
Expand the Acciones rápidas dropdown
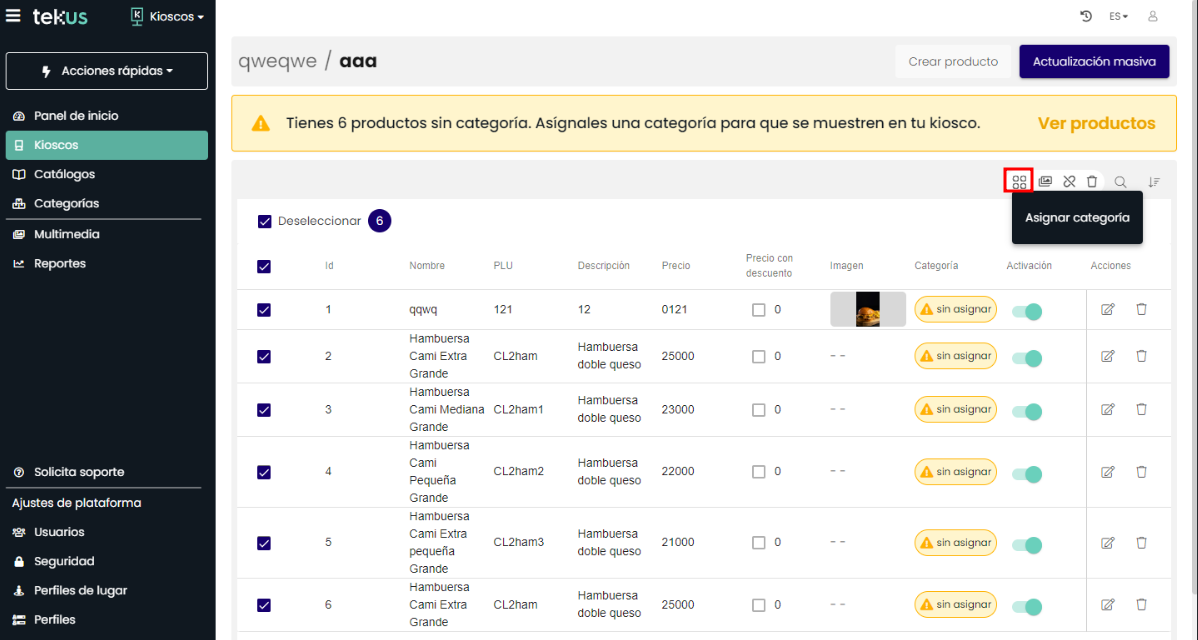coord(107,71)
